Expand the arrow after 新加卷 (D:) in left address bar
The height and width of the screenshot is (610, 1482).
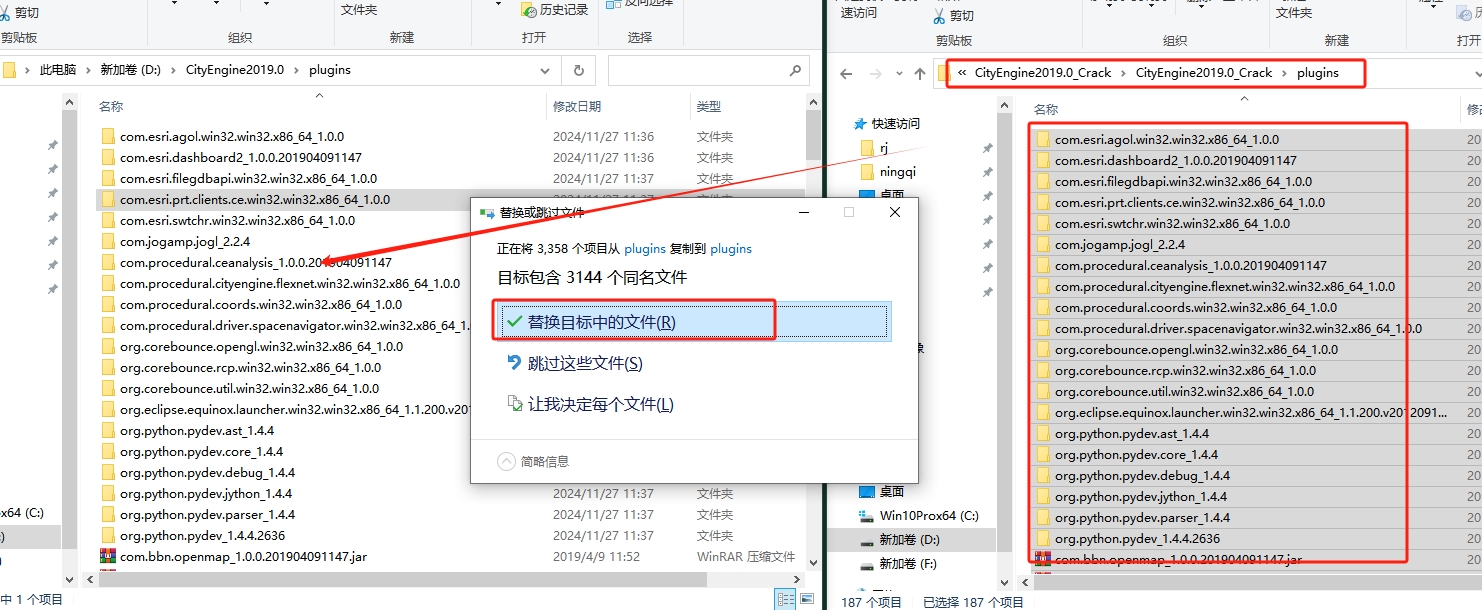click(x=173, y=70)
